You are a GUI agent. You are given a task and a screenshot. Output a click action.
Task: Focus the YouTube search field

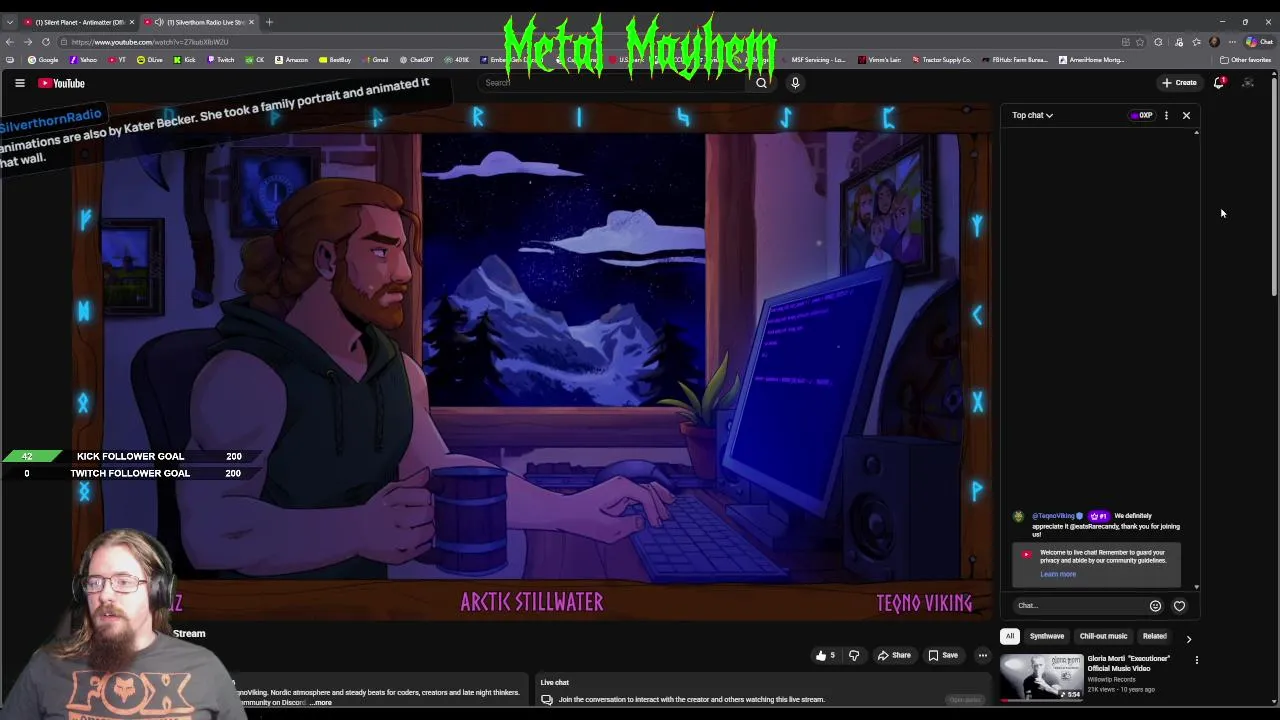pos(613,83)
